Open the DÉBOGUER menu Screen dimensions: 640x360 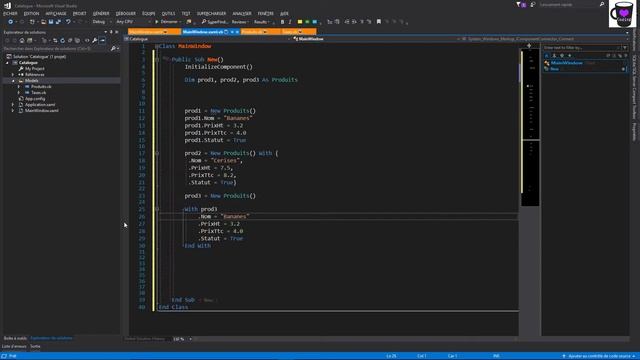[x=126, y=13]
